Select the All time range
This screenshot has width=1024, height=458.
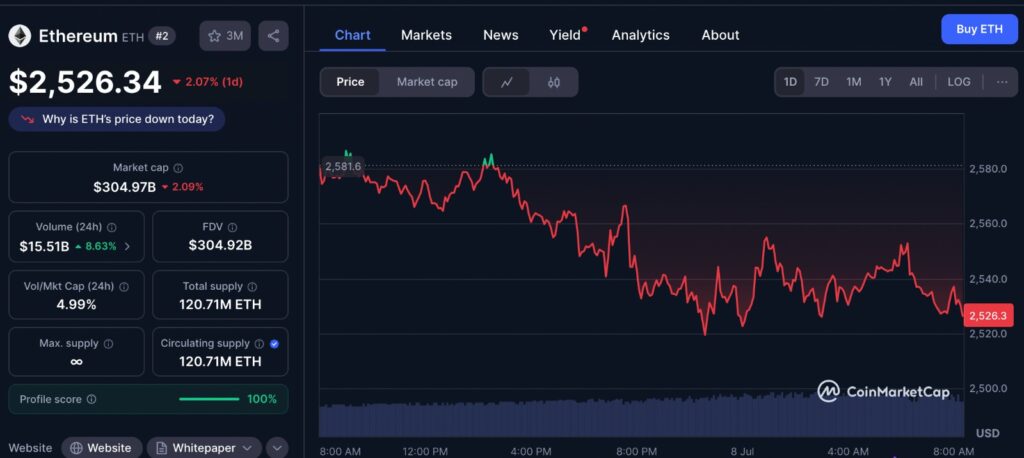pyautogui.click(x=916, y=82)
